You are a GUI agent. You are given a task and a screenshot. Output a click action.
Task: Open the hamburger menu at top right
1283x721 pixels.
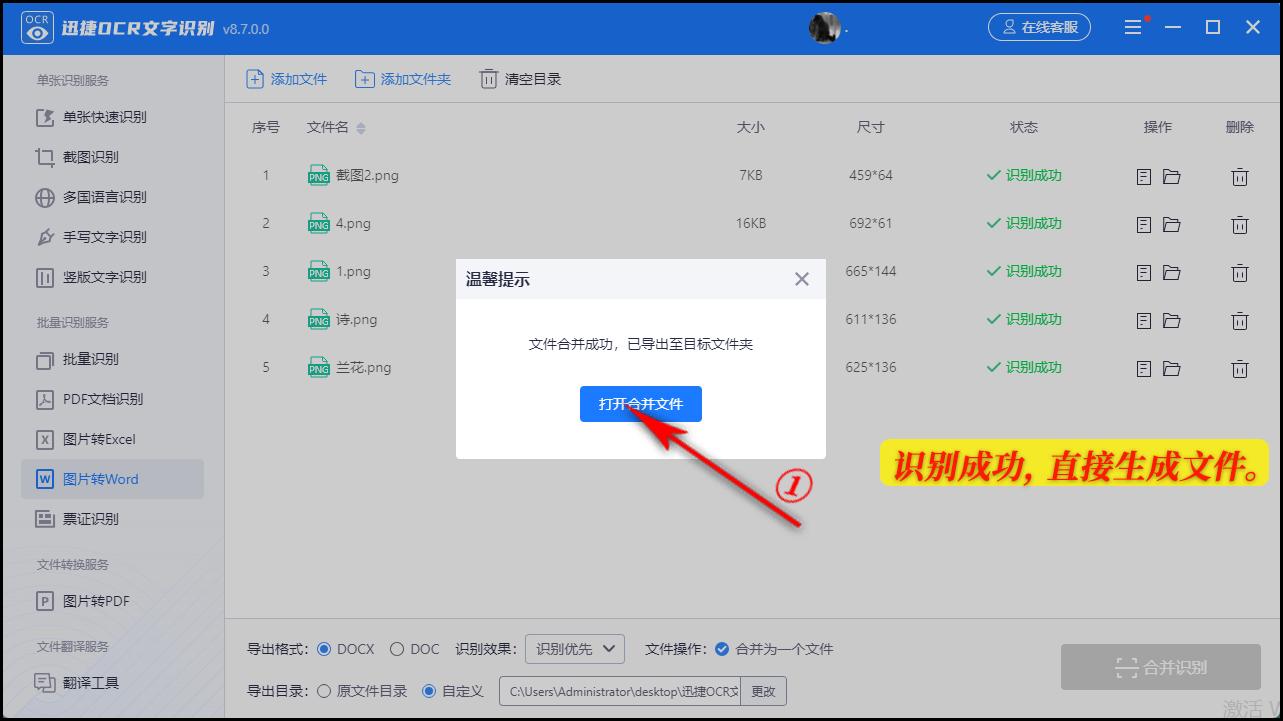pos(1133,27)
